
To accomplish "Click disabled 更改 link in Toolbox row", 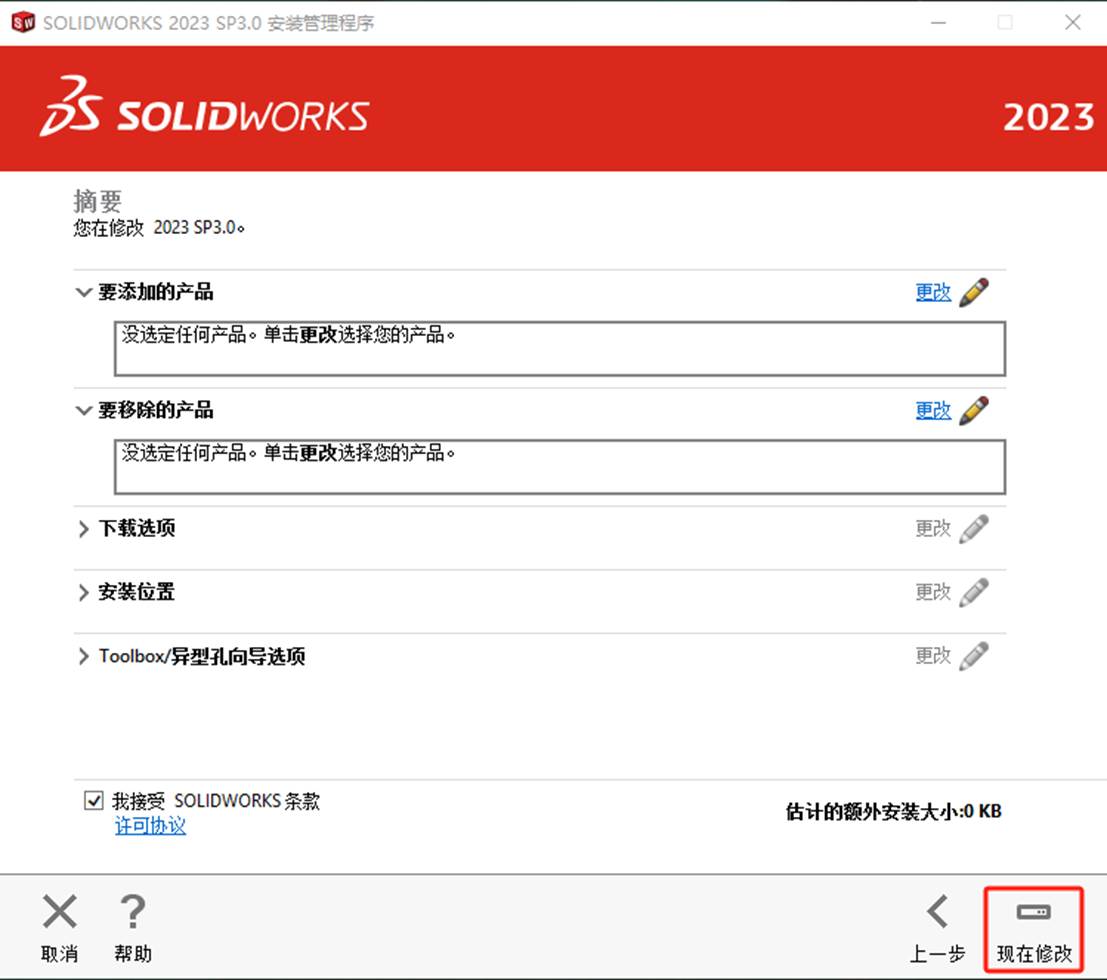I will [933, 656].
